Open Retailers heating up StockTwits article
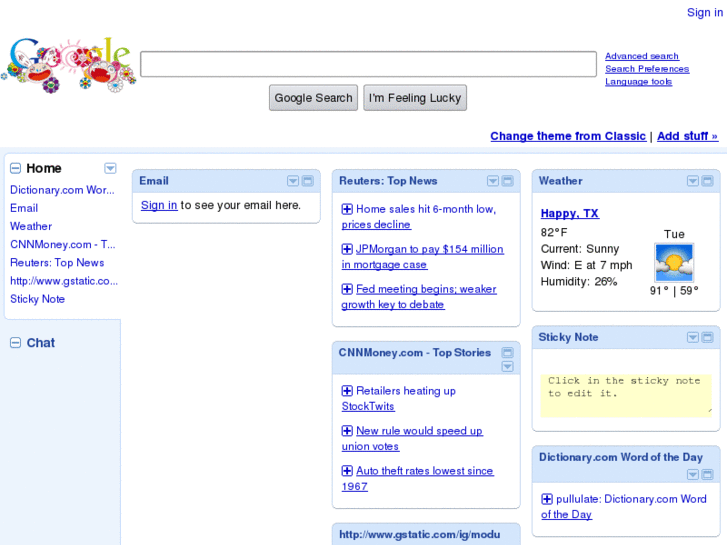 399,398
